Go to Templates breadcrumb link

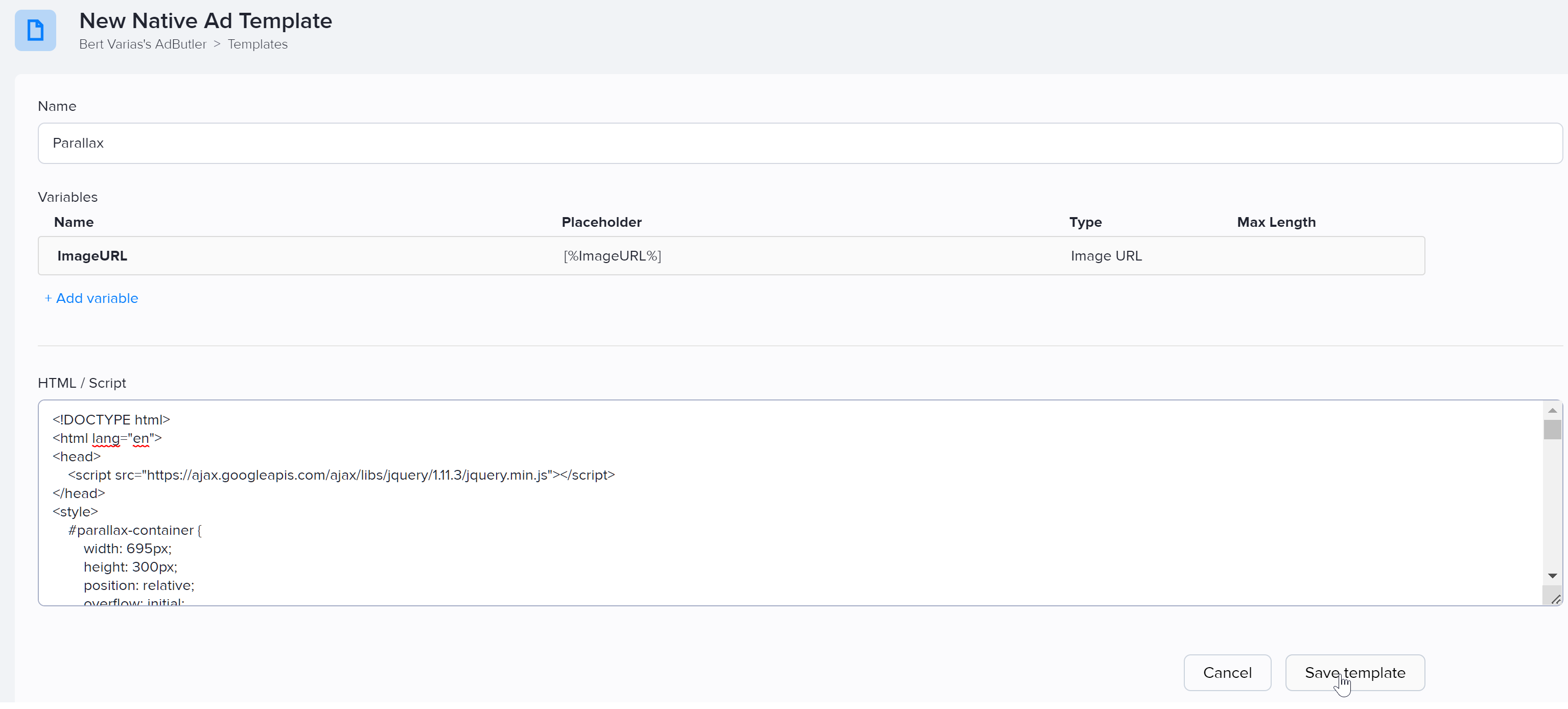tap(258, 44)
